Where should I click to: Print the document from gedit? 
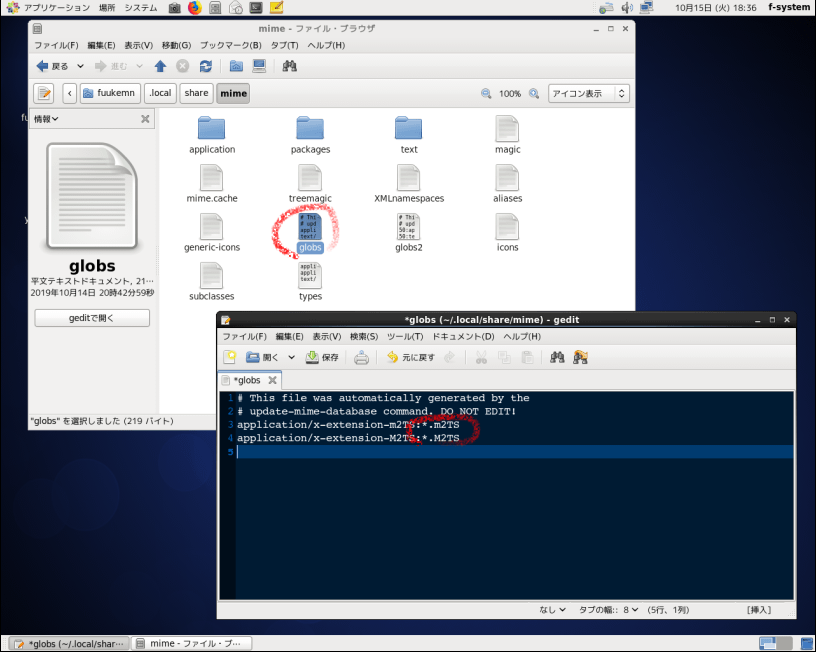point(361,357)
